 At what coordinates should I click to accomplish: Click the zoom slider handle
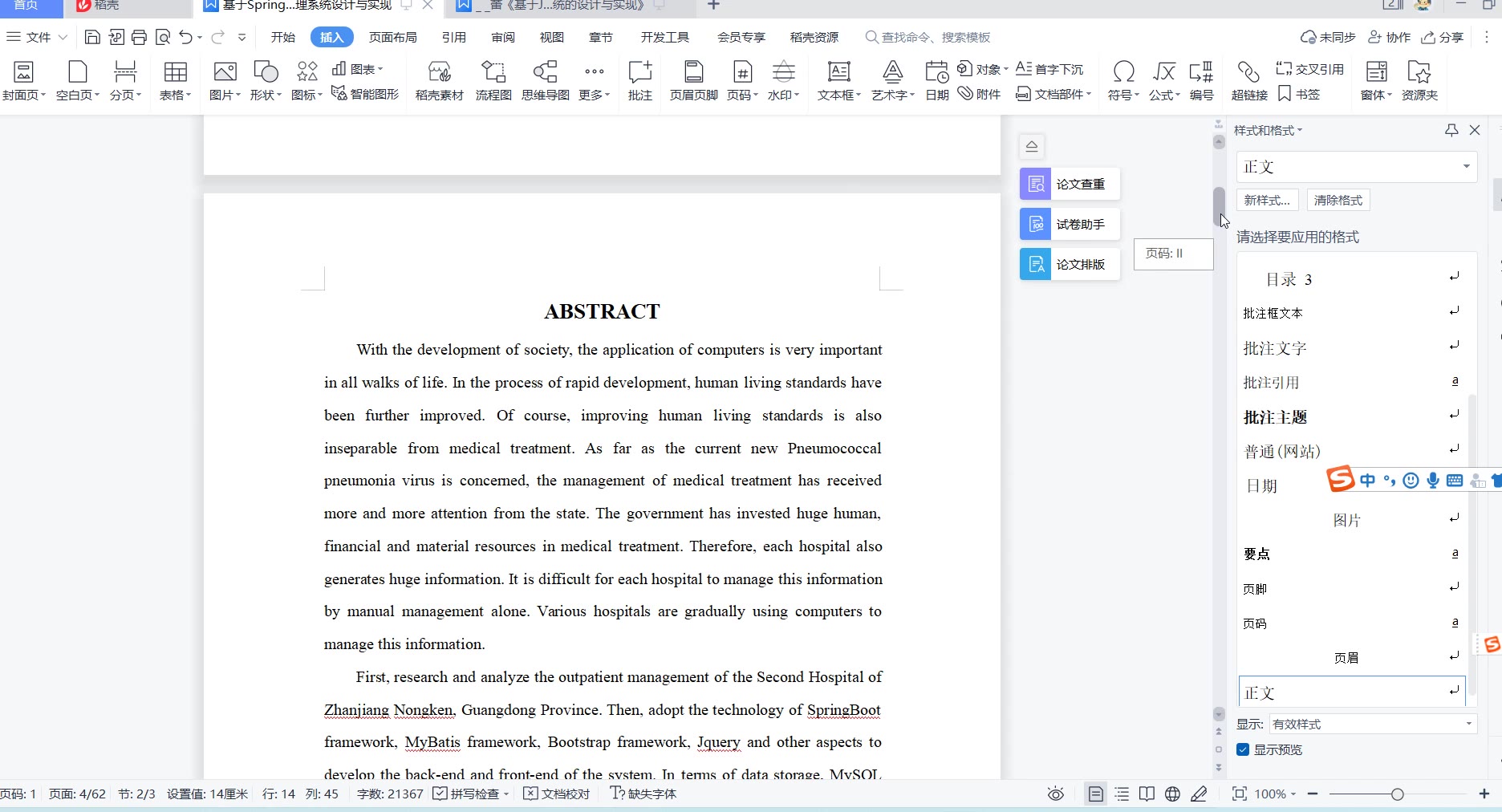coord(1397,794)
